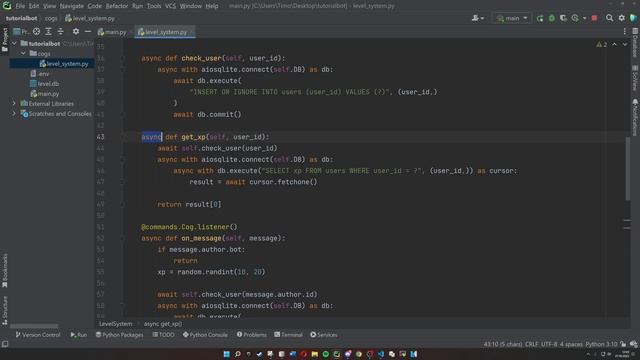Go to previous highlighted error arrow
This screenshot has height=360, width=640.
[x=614, y=44]
